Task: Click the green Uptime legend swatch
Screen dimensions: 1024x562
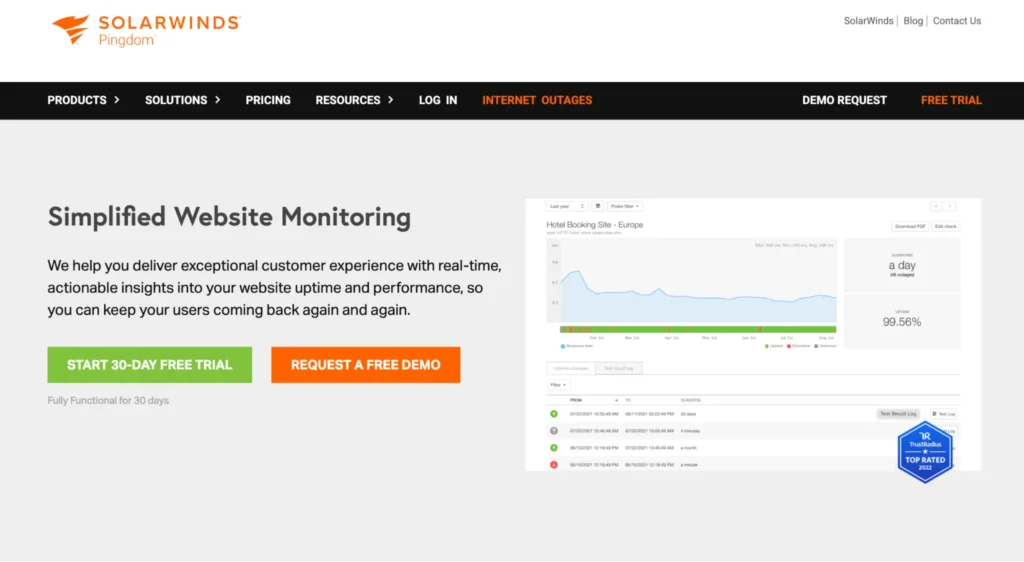Action: coord(767,346)
